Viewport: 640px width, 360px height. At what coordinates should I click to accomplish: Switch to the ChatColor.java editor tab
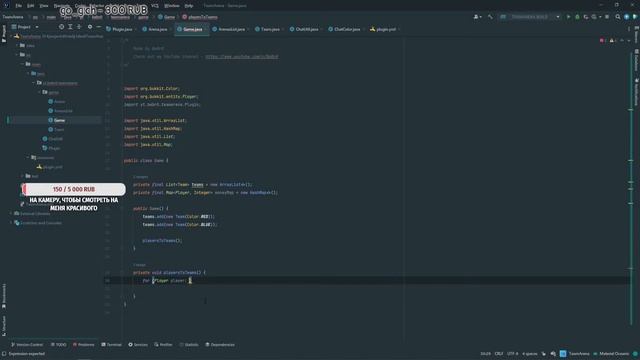coord(346,29)
